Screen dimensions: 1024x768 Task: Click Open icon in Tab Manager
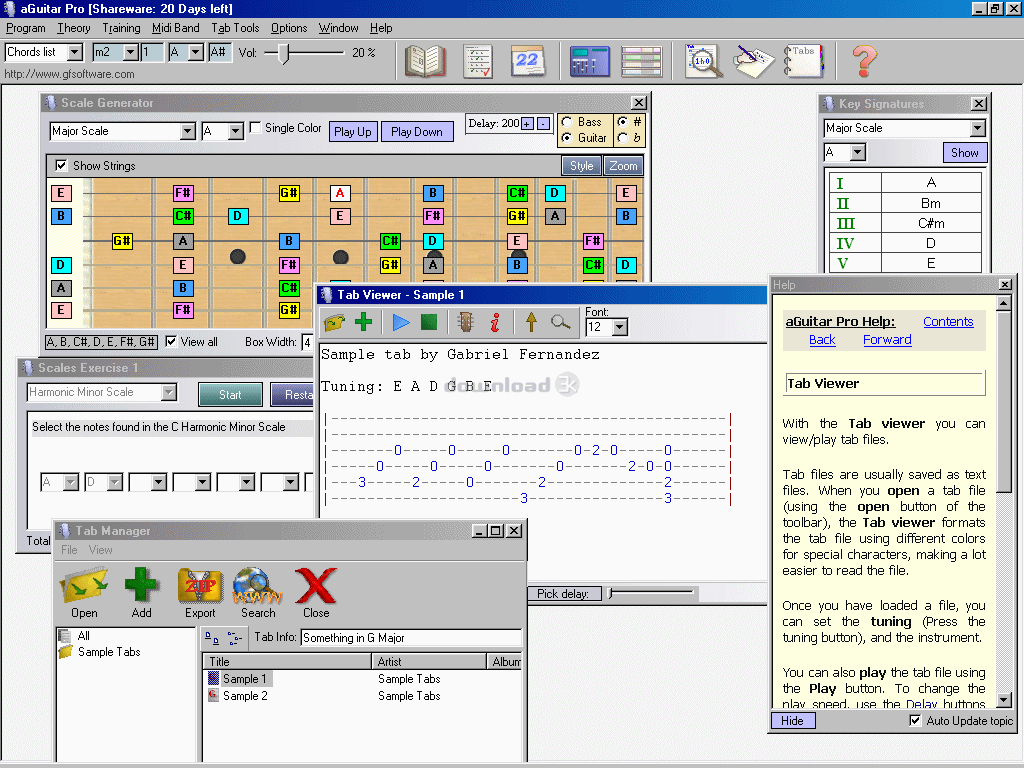pyautogui.click(x=84, y=592)
